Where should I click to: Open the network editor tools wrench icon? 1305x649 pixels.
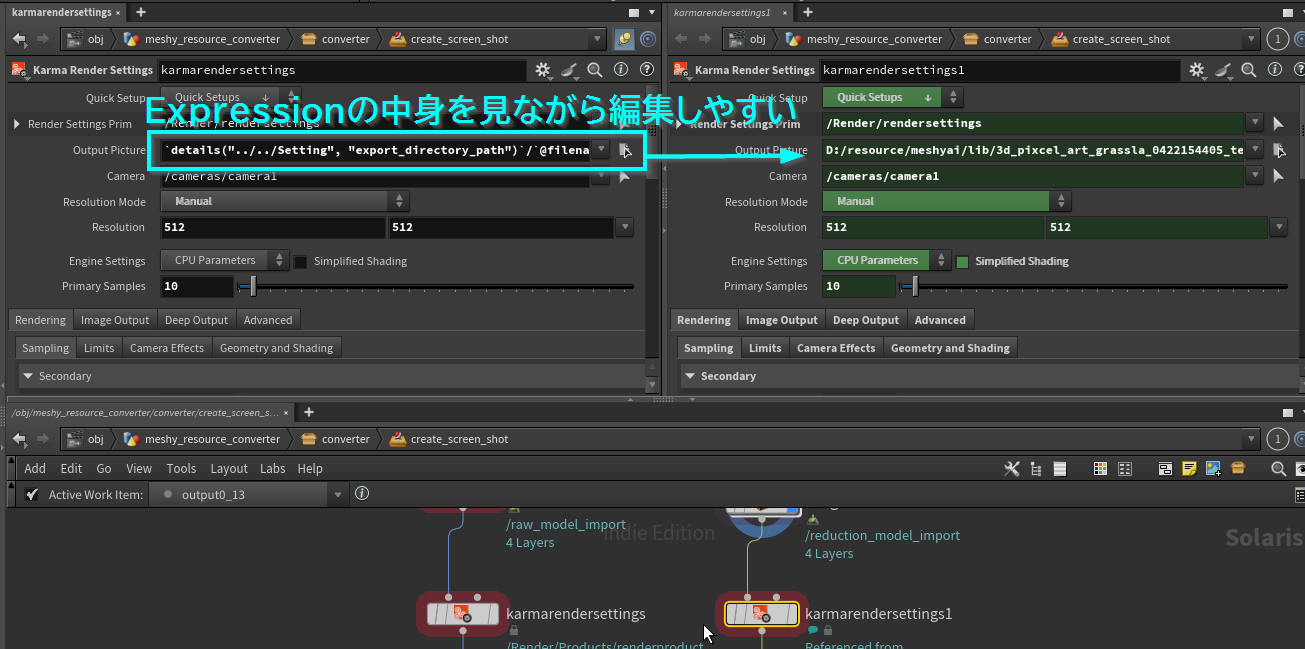(x=1011, y=468)
